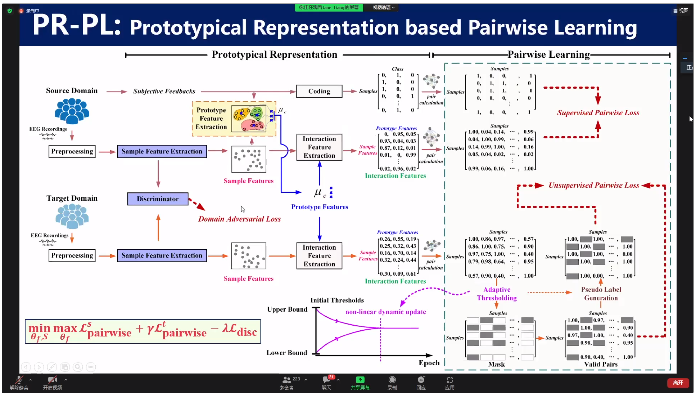The image size is (694, 393).
Task: Click the faint zoom magnifier slide control
Action: click(77, 366)
